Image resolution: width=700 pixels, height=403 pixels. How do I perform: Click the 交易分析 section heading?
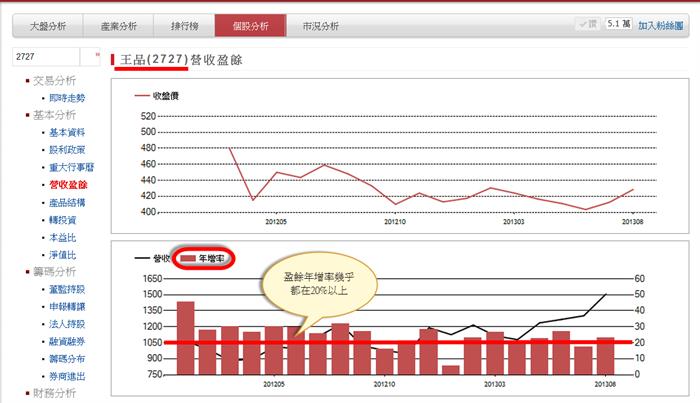coord(54,80)
